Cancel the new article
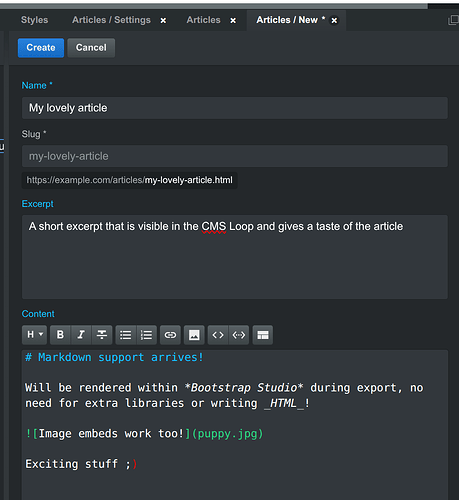The height and width of the screenshot is (500, 459). [91, 48]
